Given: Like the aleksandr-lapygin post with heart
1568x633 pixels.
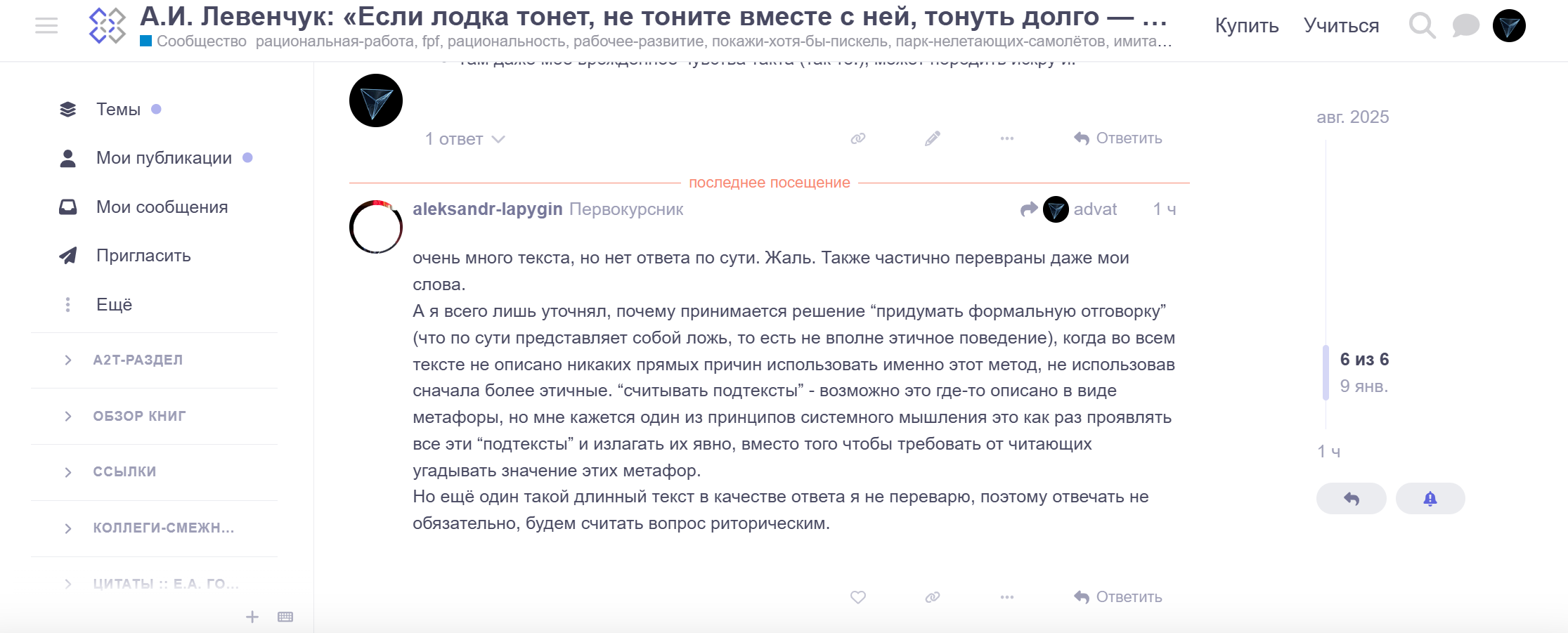Looking at the screenshot, I should pyautogui.click(x=858, y=597).
